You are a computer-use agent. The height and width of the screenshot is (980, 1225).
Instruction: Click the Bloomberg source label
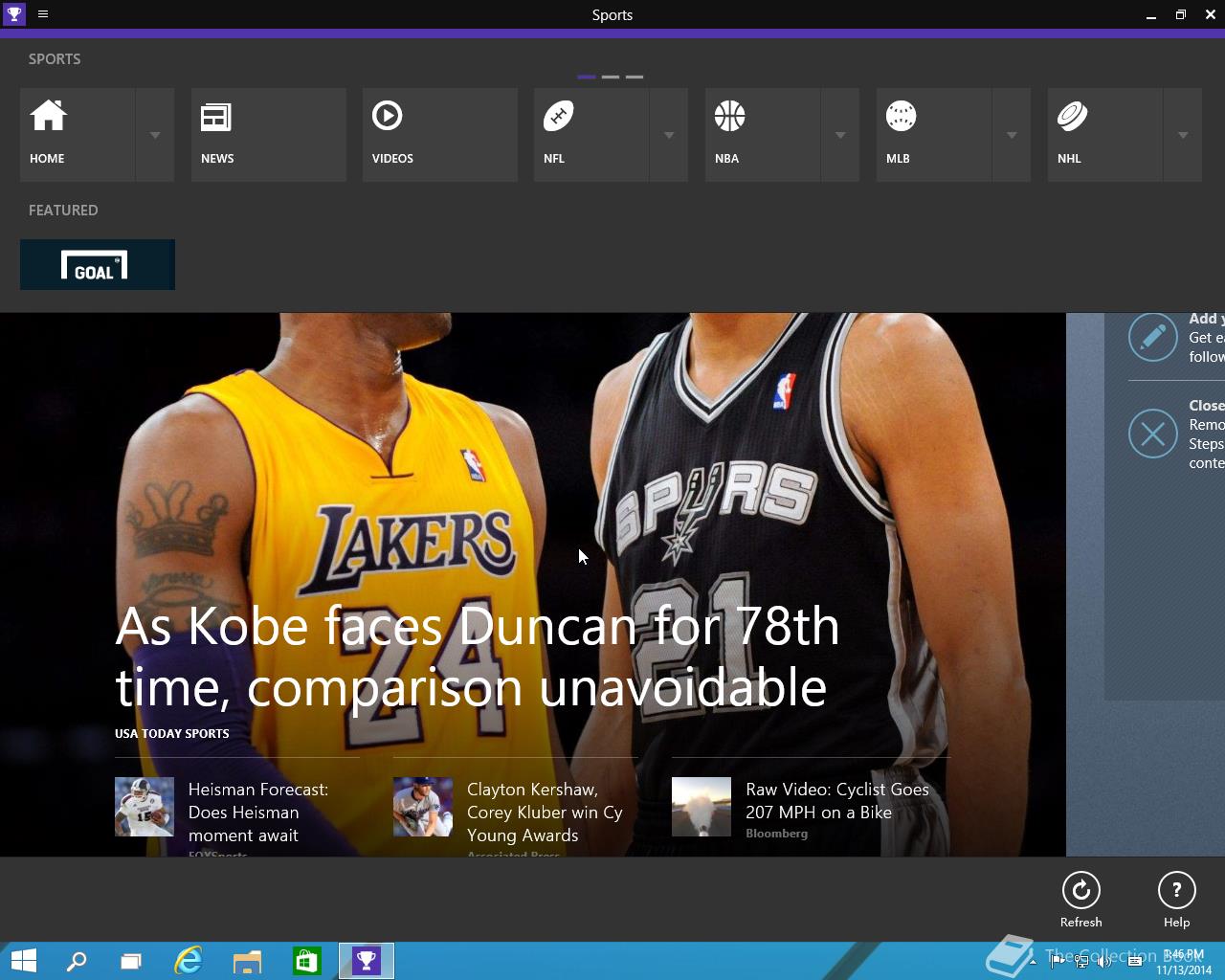click(777, 834)
